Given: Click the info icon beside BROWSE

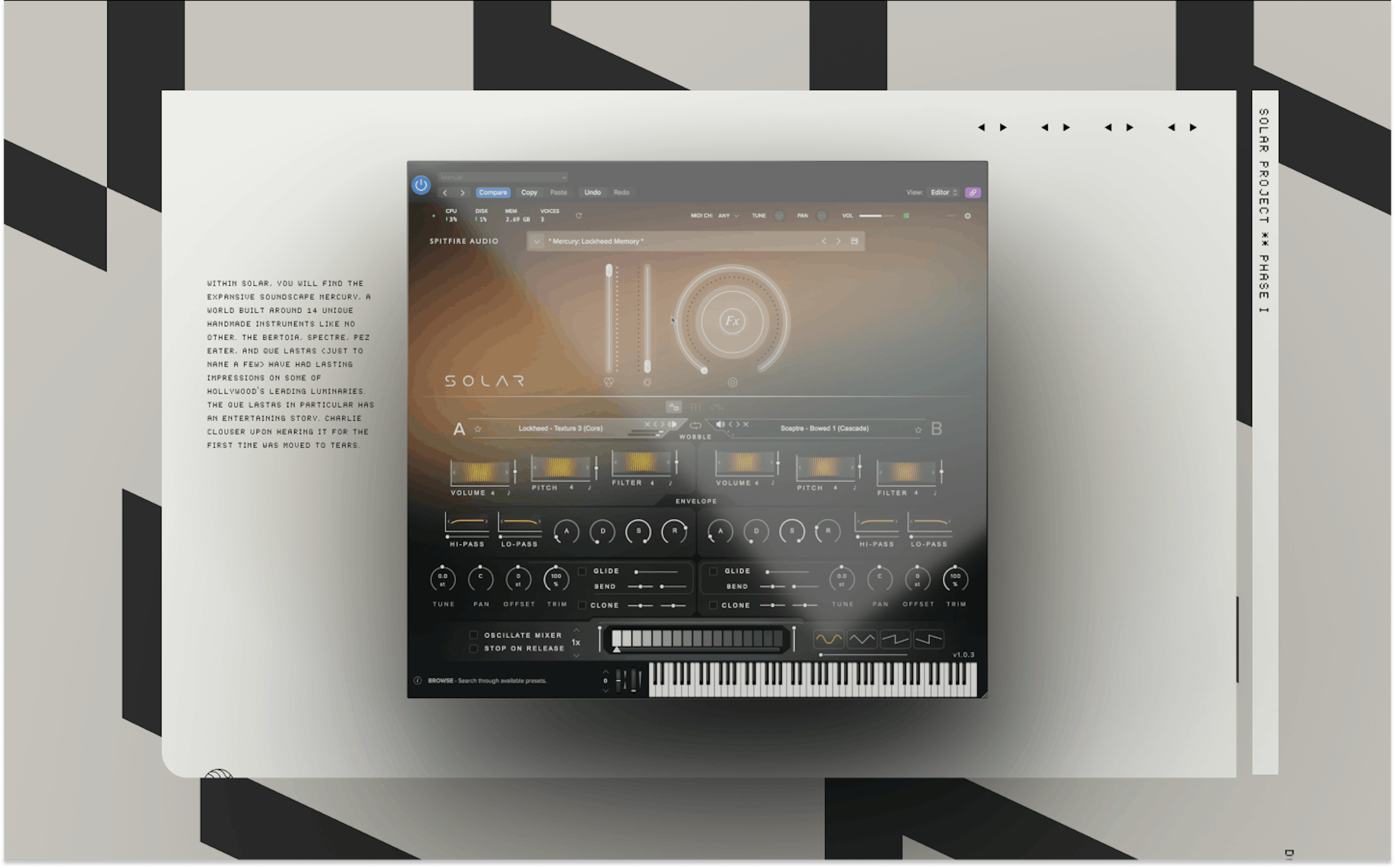Looking at the screenshot, I should [x=418, y=681].
